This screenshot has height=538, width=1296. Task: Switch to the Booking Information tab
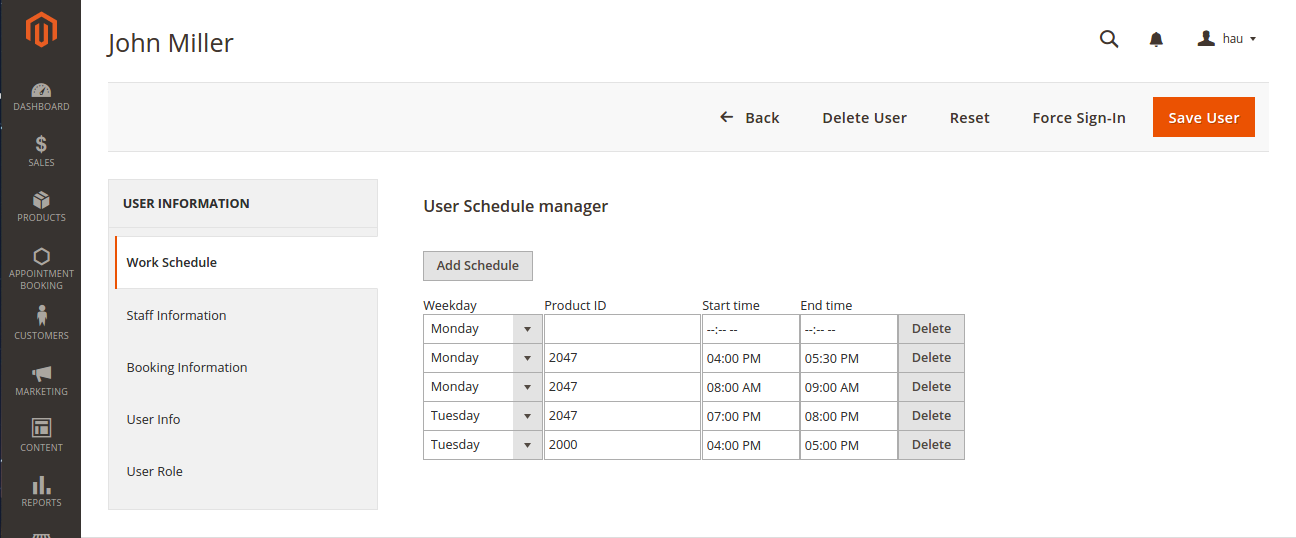pyautogui.click(x=187, y=367)
